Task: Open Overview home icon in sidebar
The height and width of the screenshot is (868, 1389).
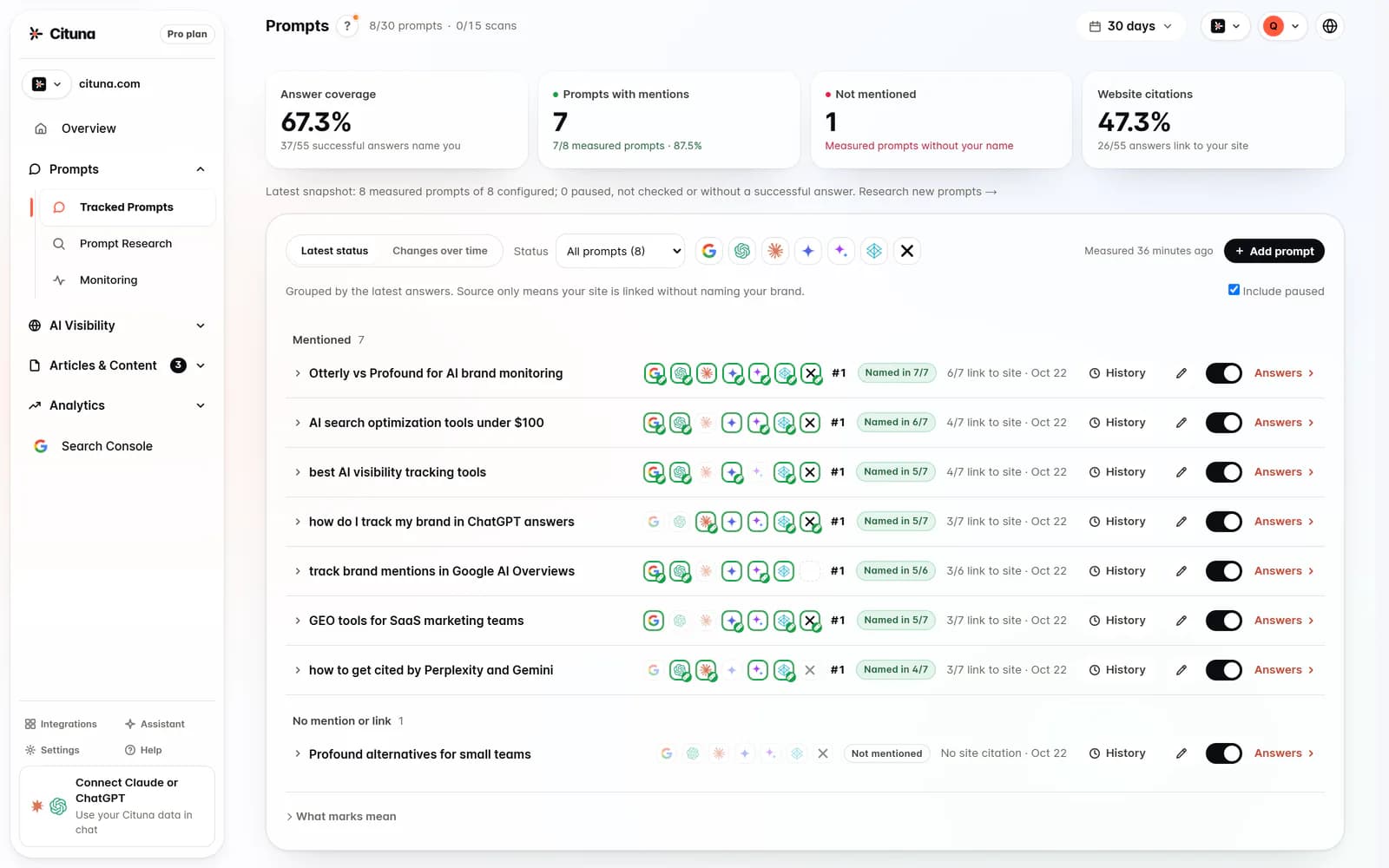Action: [41, 128]
